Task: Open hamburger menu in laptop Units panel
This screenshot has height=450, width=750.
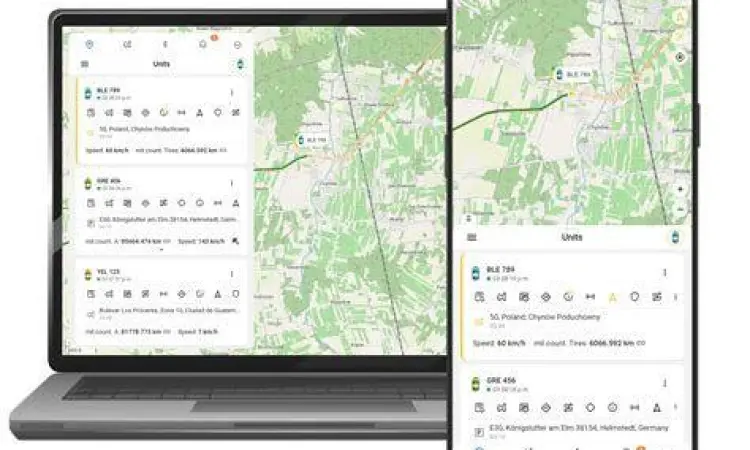Action: point(84,64)
